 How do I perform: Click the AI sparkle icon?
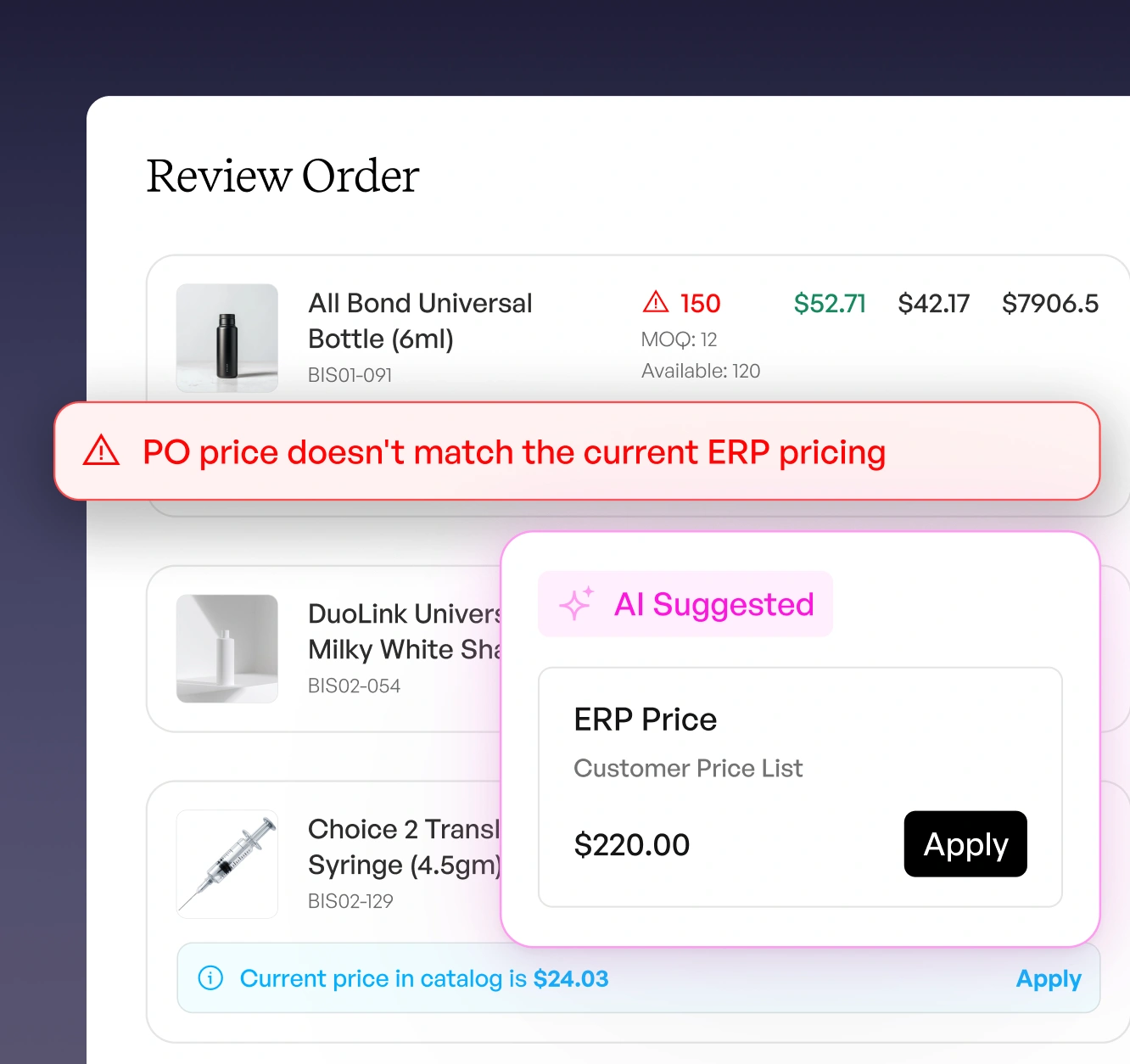click(576, 604)
